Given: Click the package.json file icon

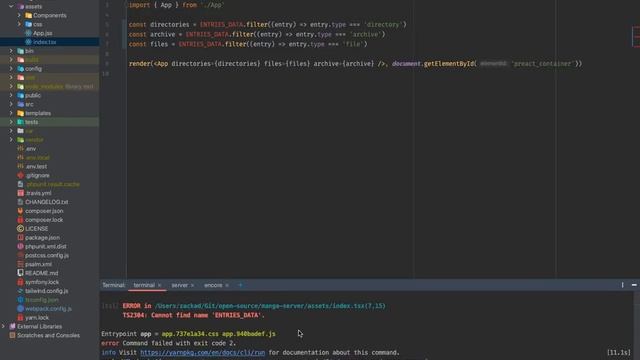Looking at the screenshot, I should click(x=20, y=238).
